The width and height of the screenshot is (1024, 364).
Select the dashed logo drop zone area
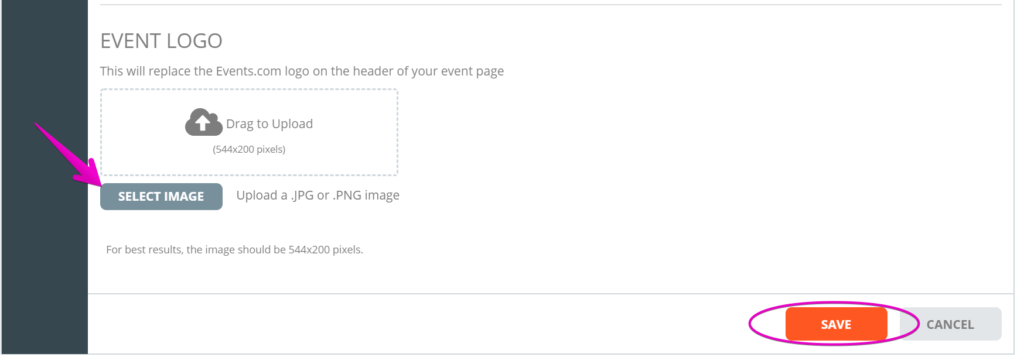pos(249,132)
